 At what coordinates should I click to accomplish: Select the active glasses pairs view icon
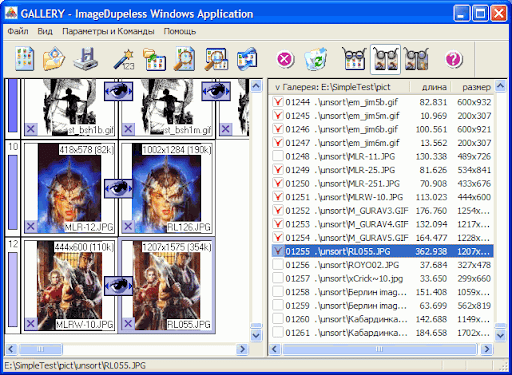[x=385, y=59]
